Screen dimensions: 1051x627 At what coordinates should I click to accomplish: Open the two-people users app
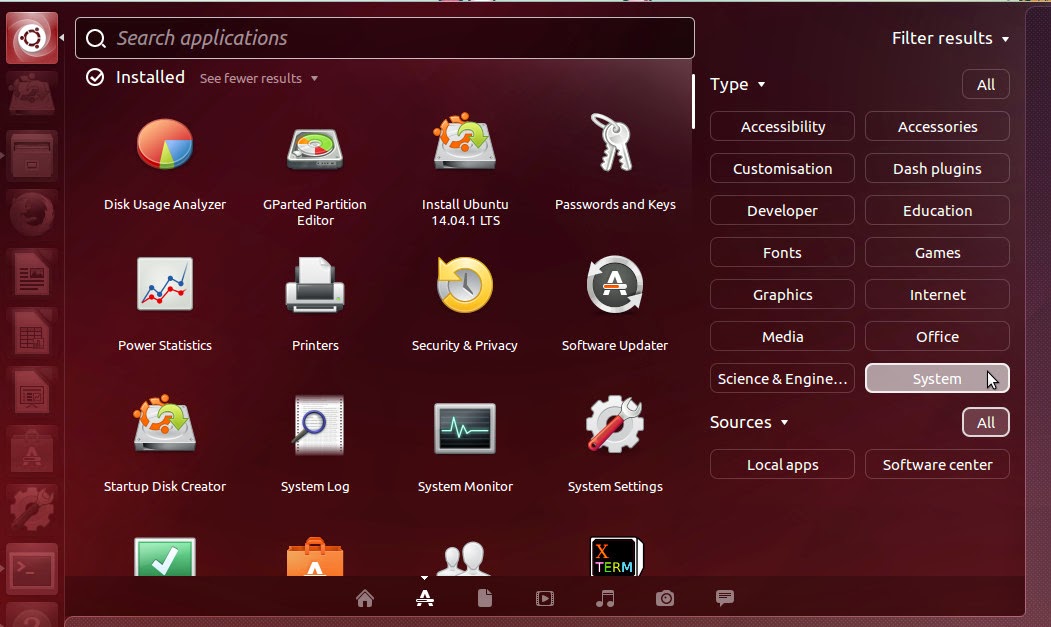pyautogui.click(x=465, y=558)
